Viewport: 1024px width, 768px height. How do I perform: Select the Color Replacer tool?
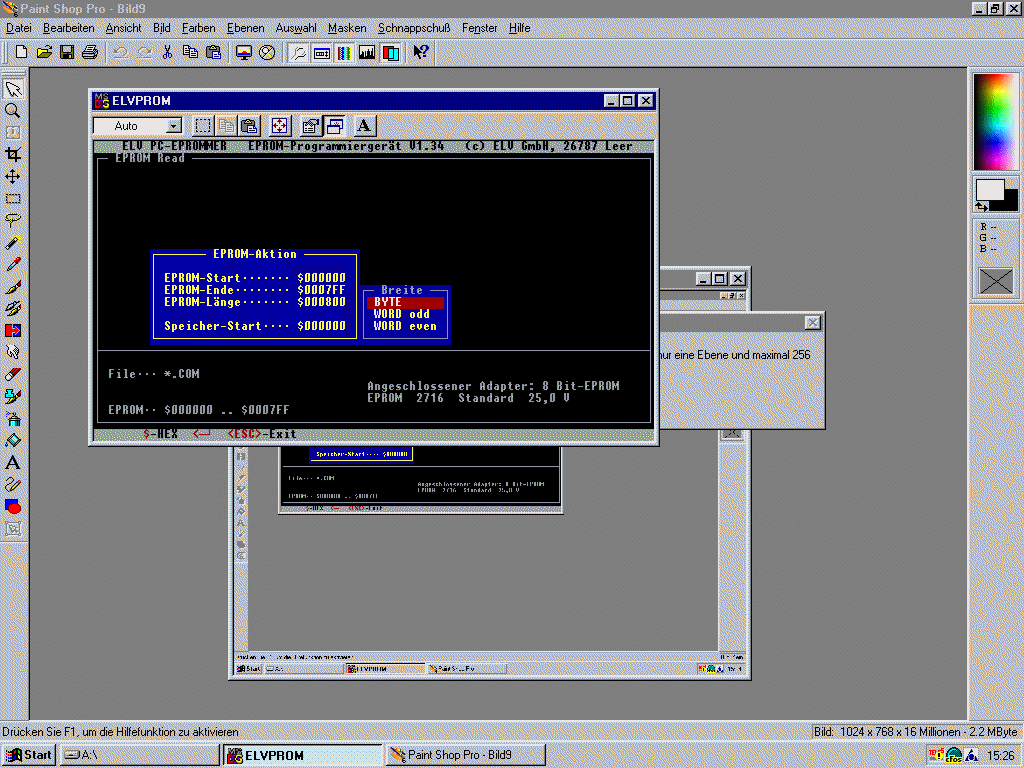tap(13, 330)
